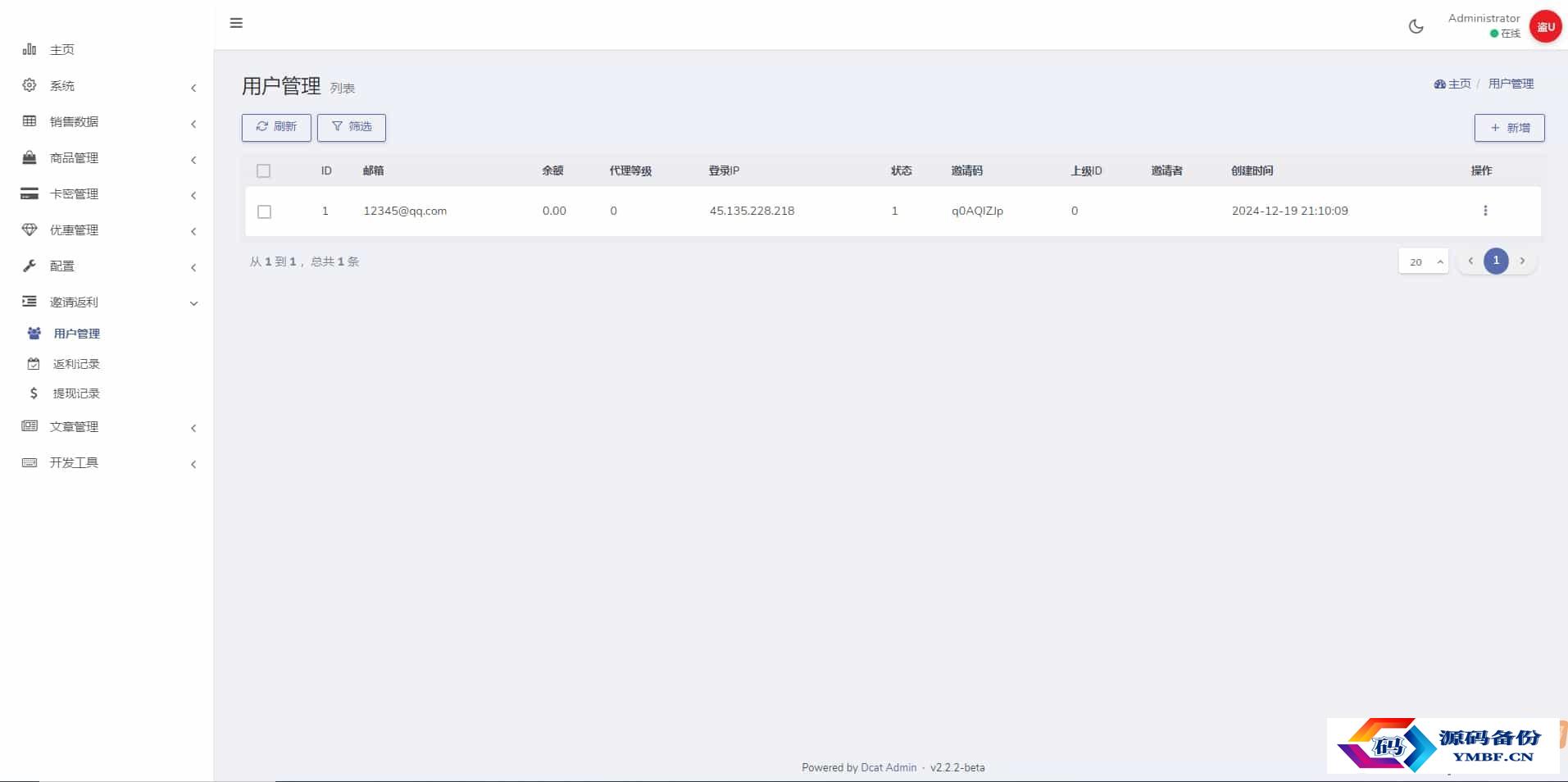The width and height of the screenshot is (1568, 782).
Task: Expand the 开发工具 menu chevron
Action: coord(193,464)
